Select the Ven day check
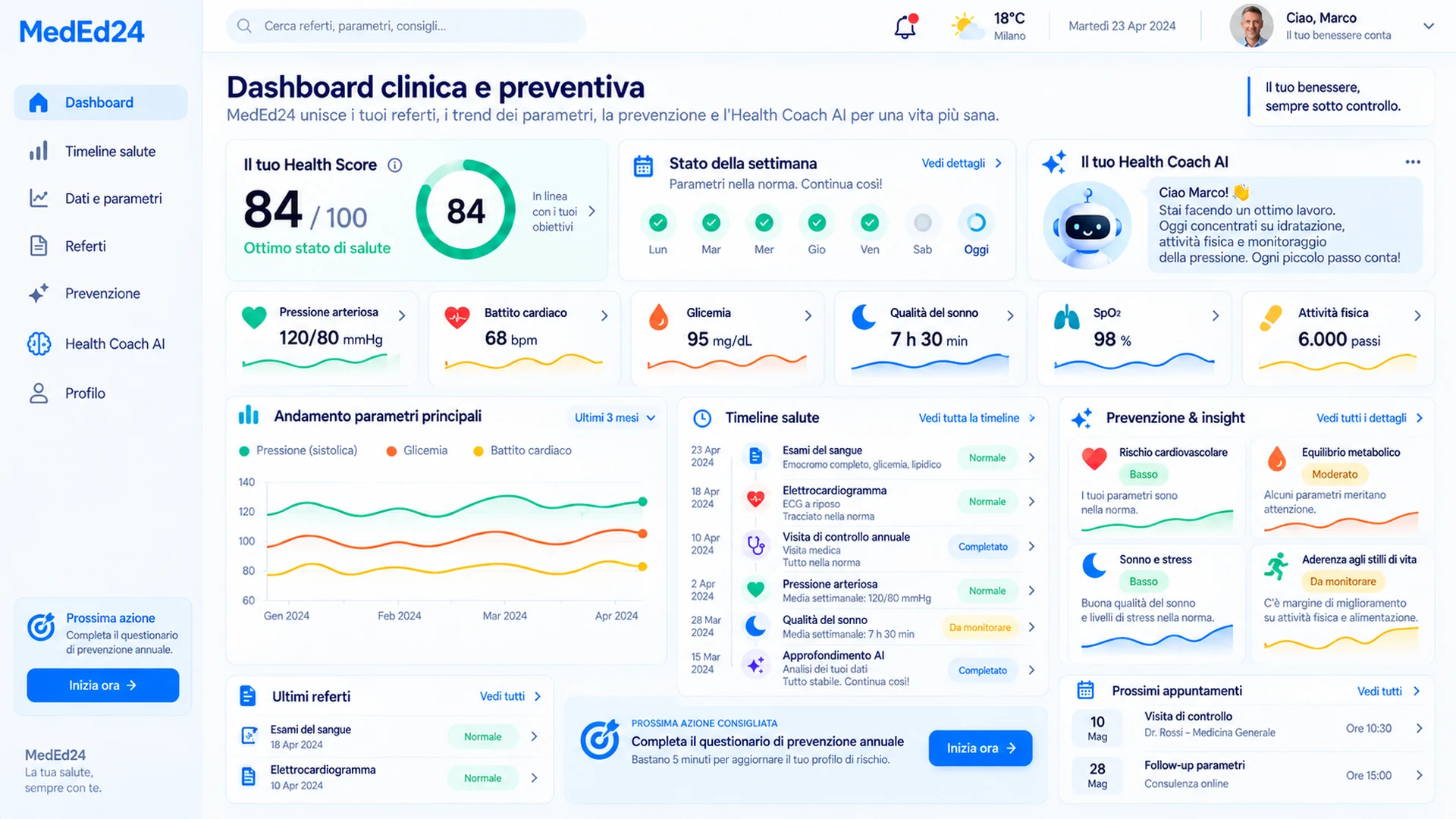Image resolution: width=1456 pixels, height=819 pixels. [x=870, y=222]
